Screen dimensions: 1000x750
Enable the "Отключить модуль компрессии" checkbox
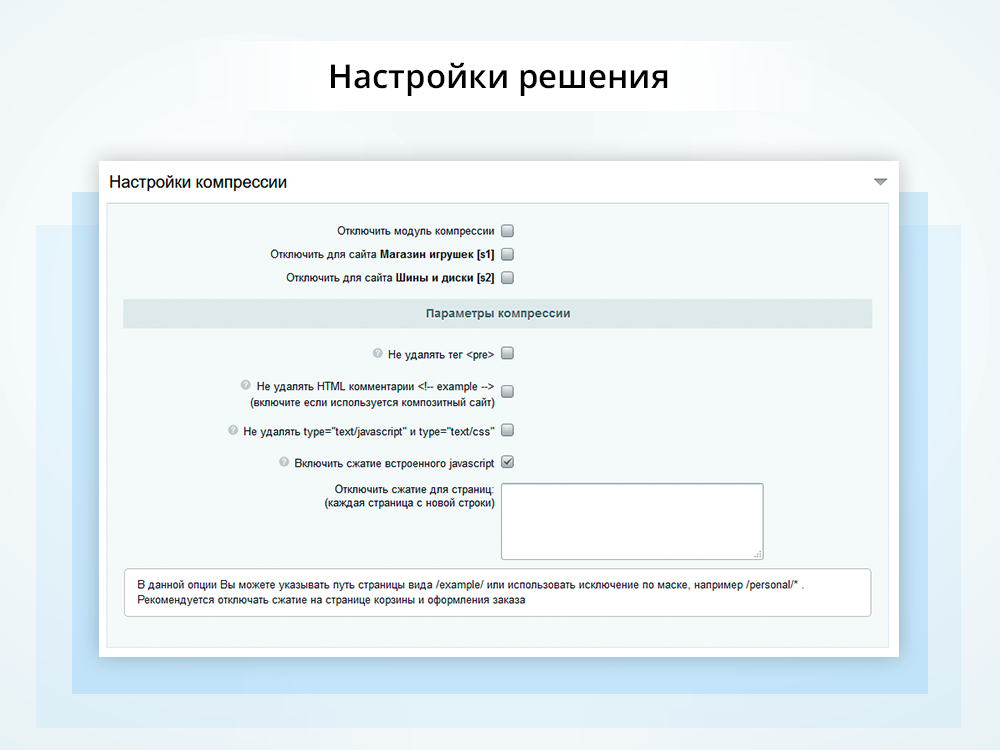click(507, 229)
